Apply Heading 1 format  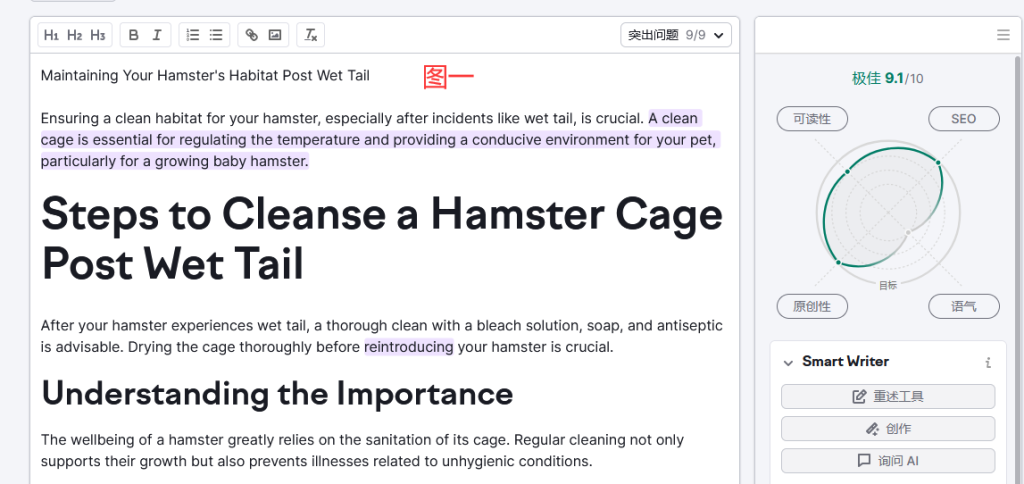(51, 35)
